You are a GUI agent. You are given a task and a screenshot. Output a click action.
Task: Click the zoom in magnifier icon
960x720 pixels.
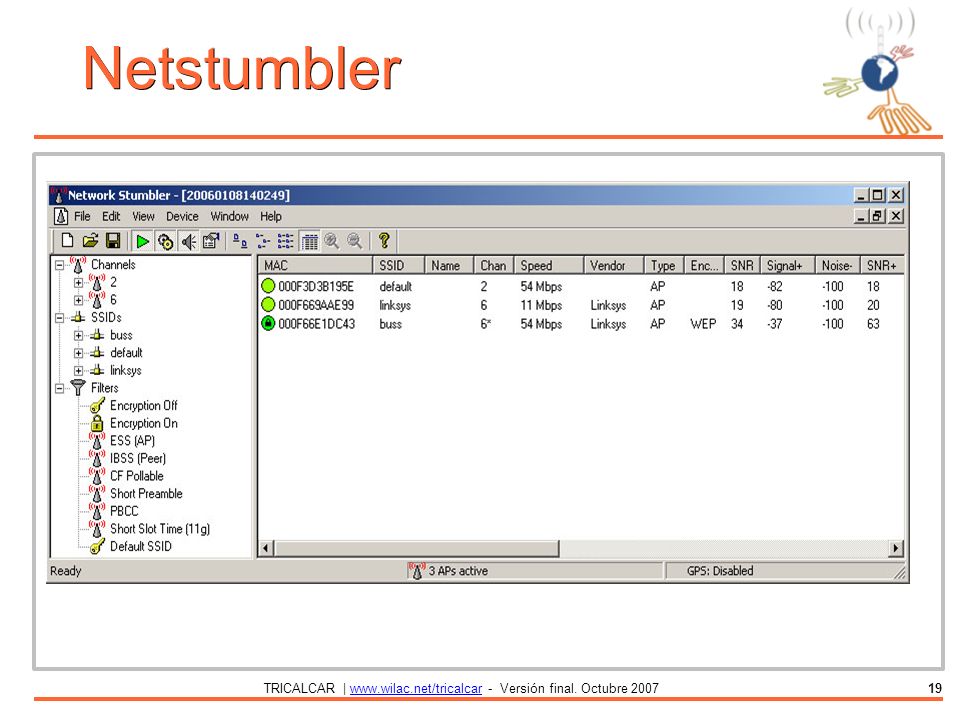pyautogui.click(x=332, y=241)
